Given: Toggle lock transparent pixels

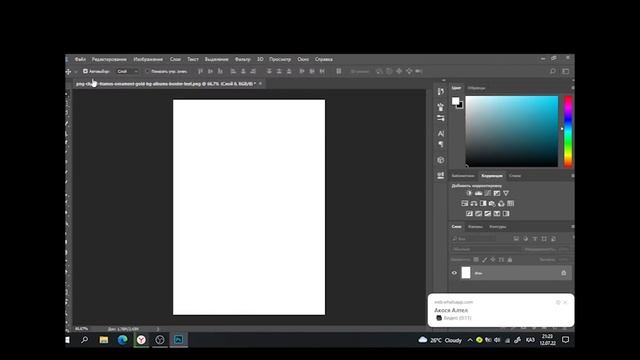Looking at the screenshot, I should point(476,260).
